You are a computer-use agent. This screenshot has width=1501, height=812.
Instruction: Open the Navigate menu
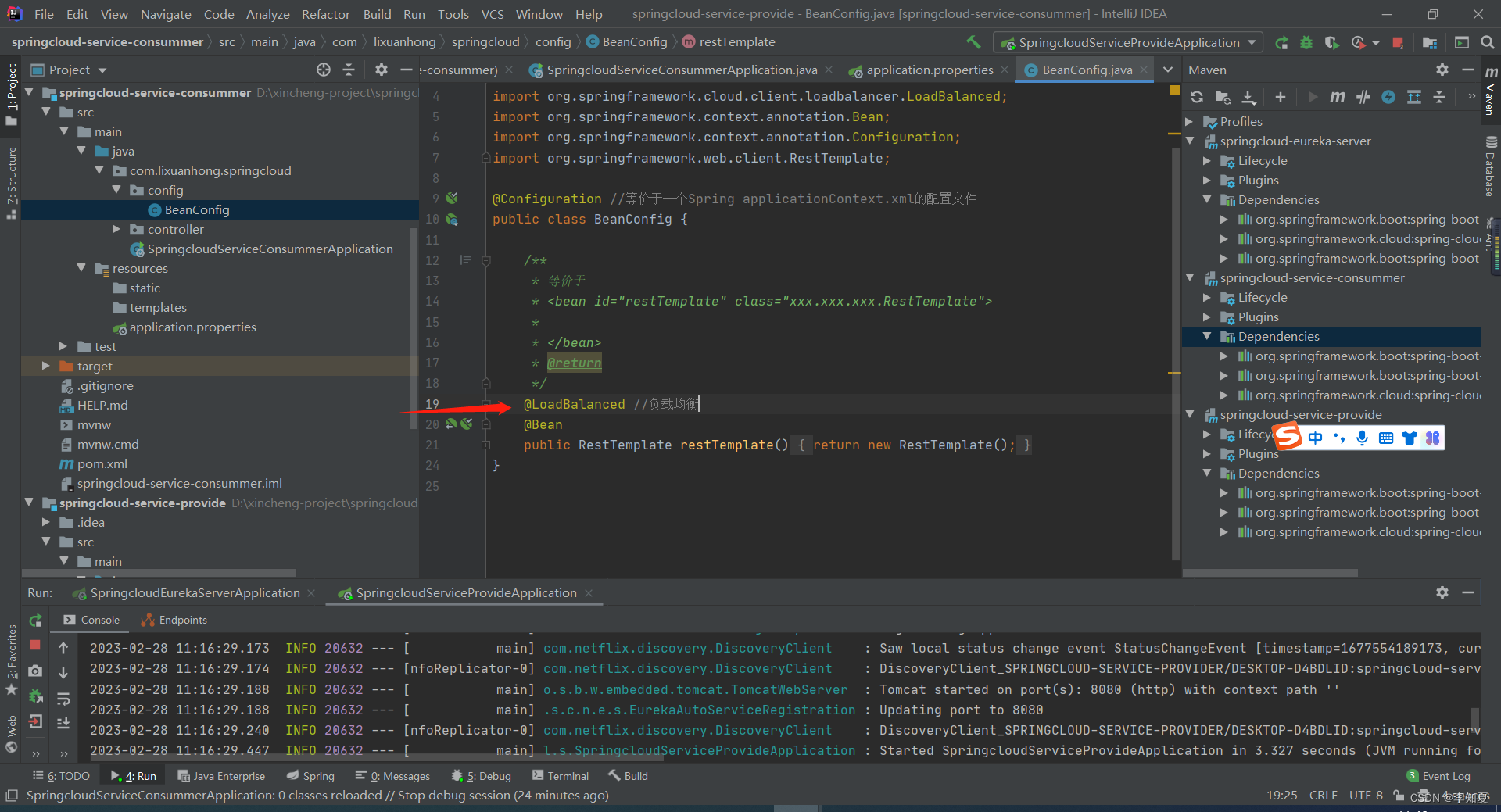166,14
